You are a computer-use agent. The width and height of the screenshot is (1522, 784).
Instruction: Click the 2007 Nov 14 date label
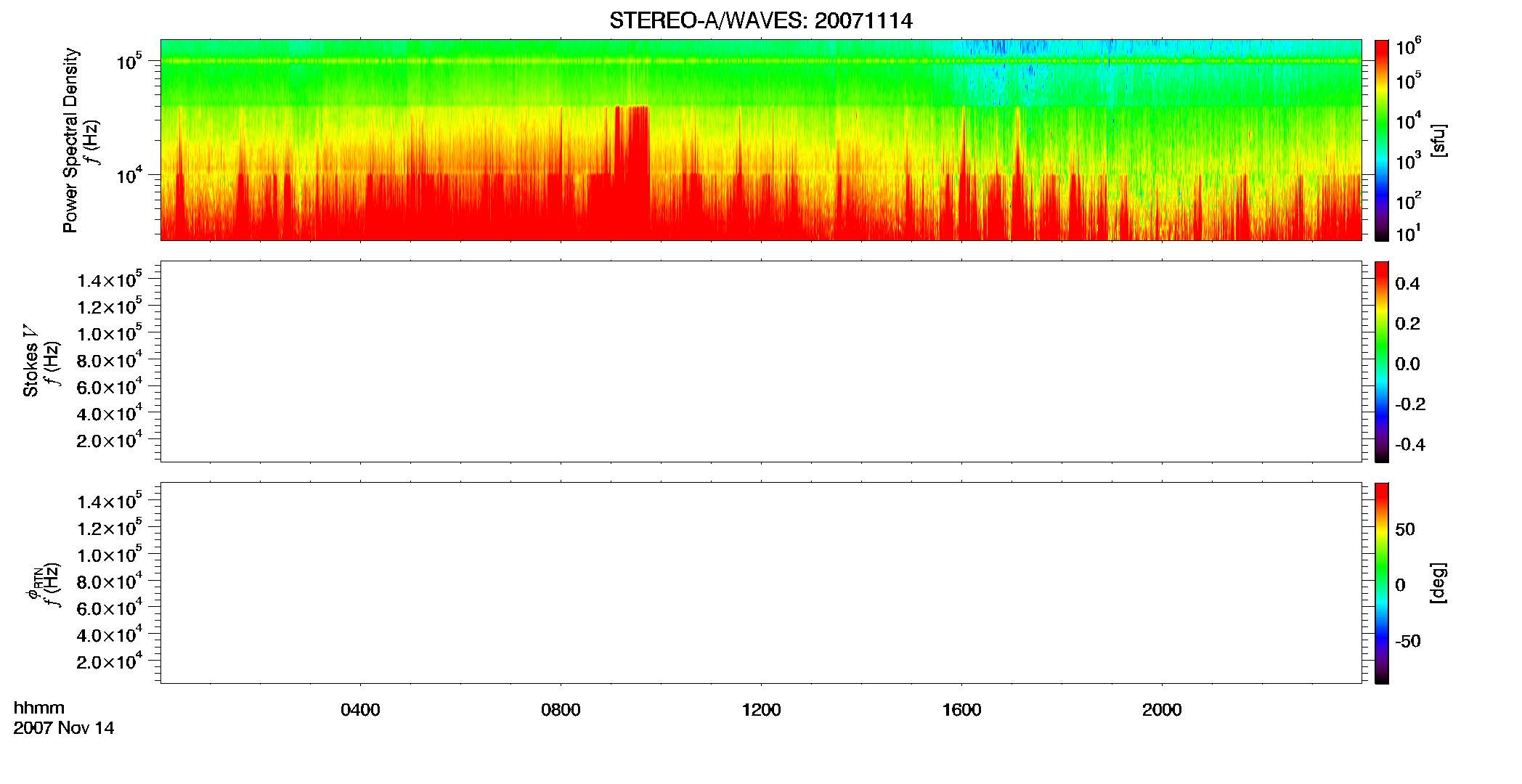(64, 728)
